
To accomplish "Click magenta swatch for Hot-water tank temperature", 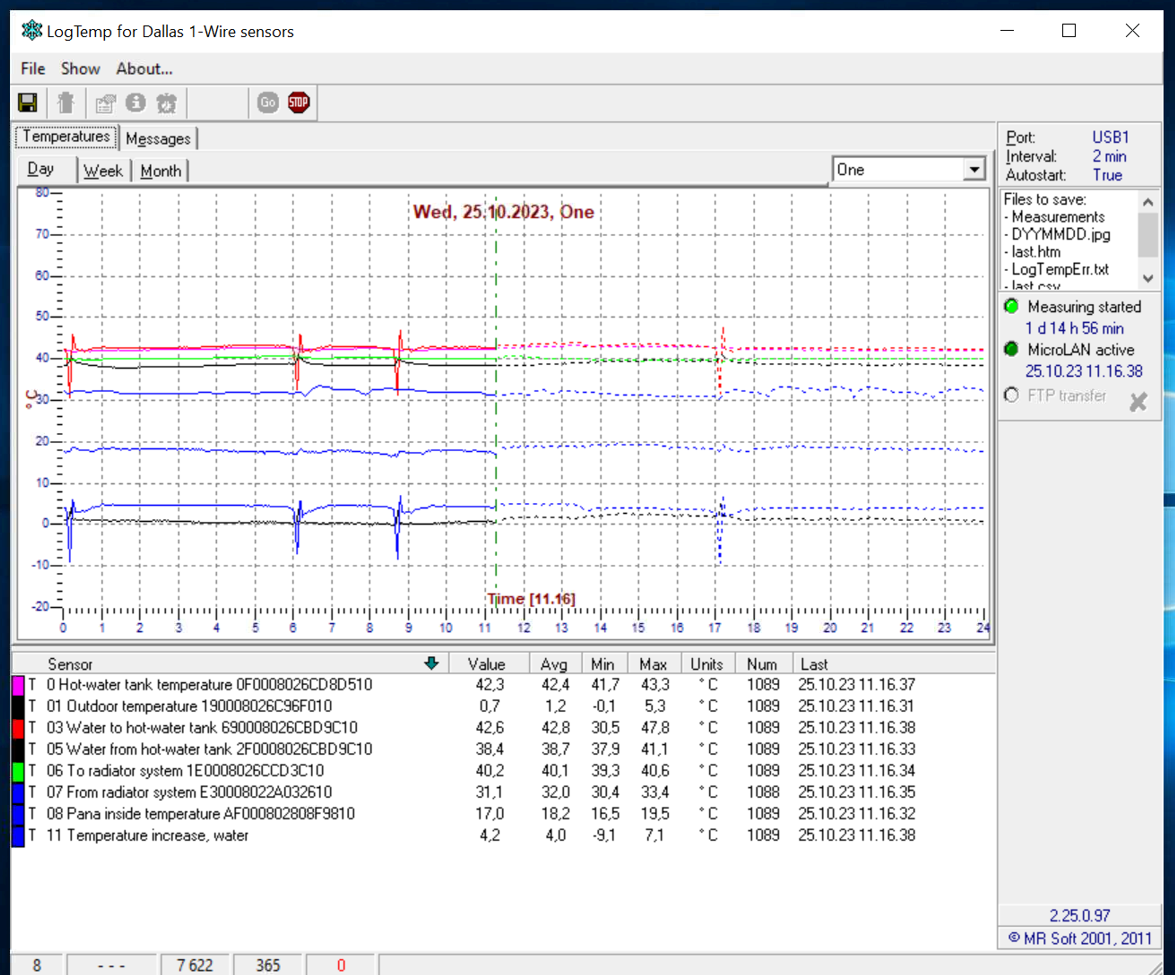I will [18, 685].
